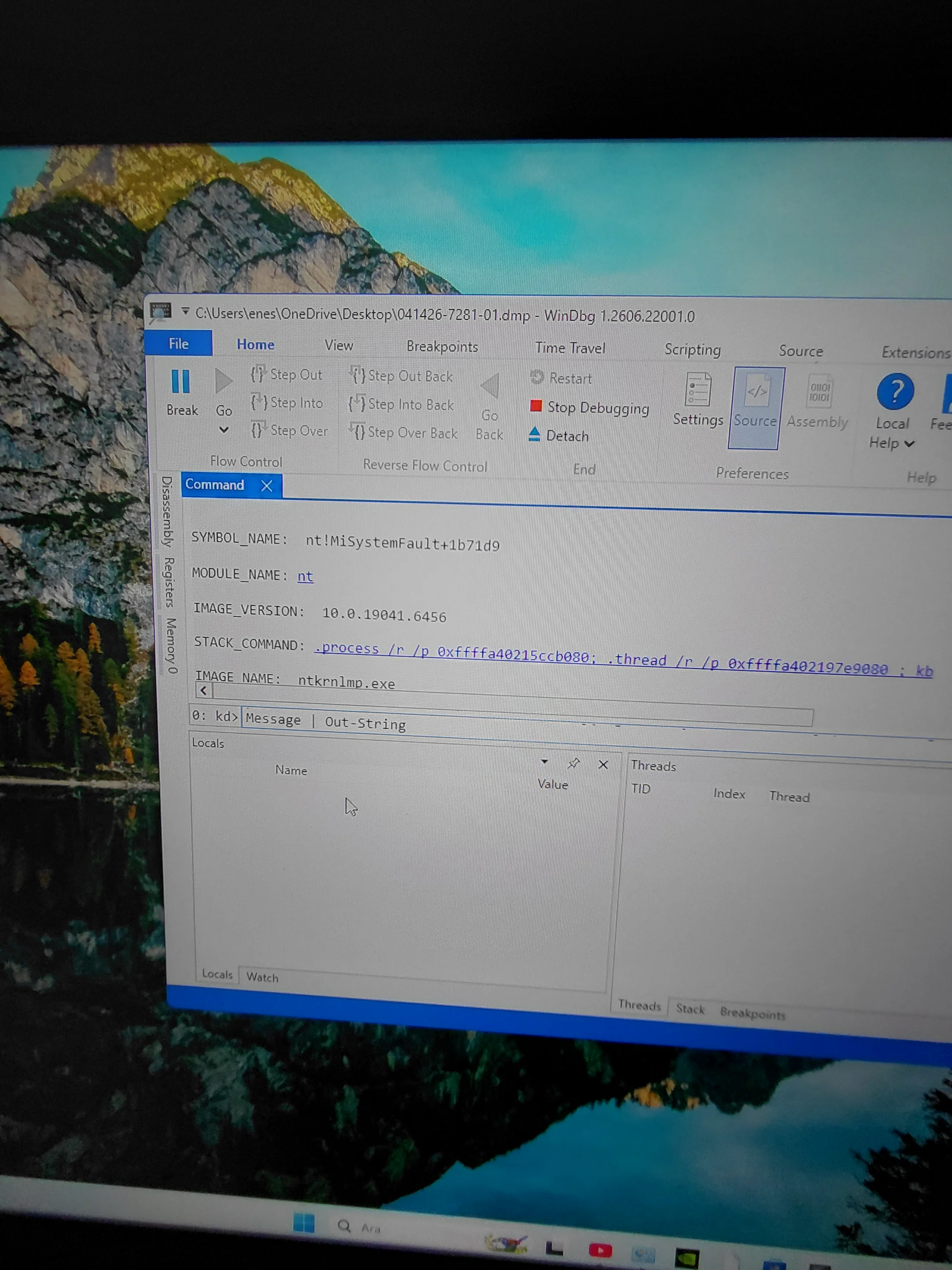The height and width of the screenshot is (1270, 952).
Task: Click the Name column header in Locals
Action: [x=291, y=770]
